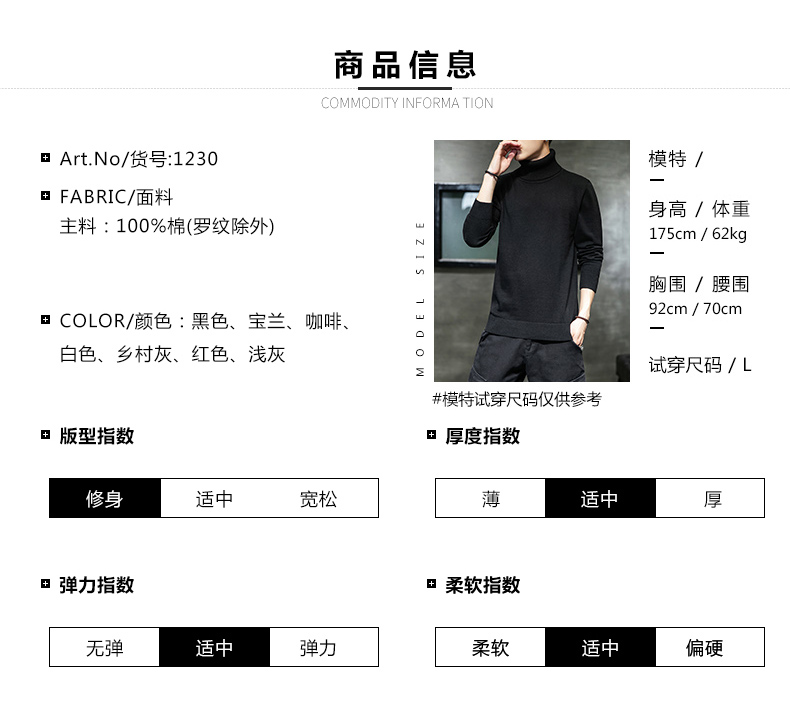
Task: Click the highlighted 适中 in elasticity index
Action: [x=215, y=648]
